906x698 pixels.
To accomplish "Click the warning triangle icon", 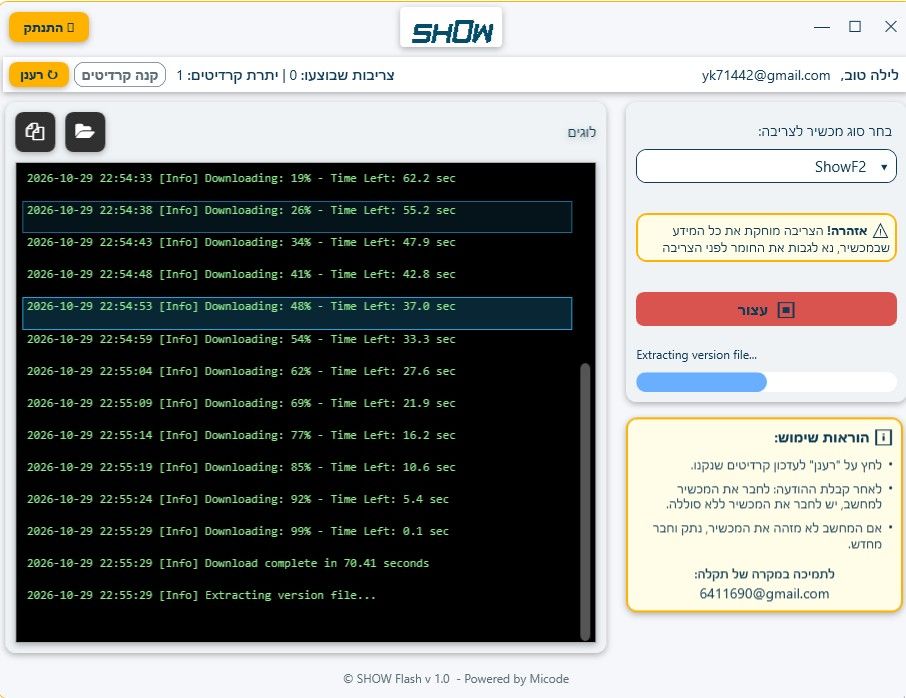I will (880, 231).
